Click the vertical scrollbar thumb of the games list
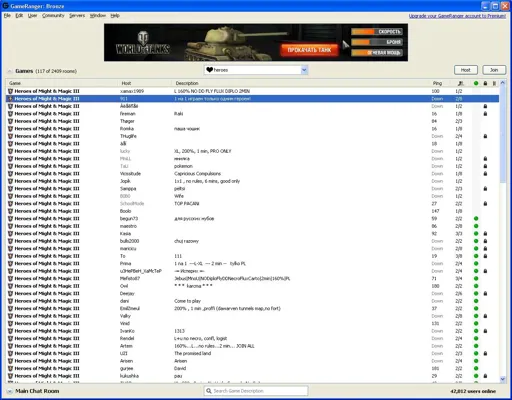The width and height of the screenshot is (512, 400). coord(503,135)
